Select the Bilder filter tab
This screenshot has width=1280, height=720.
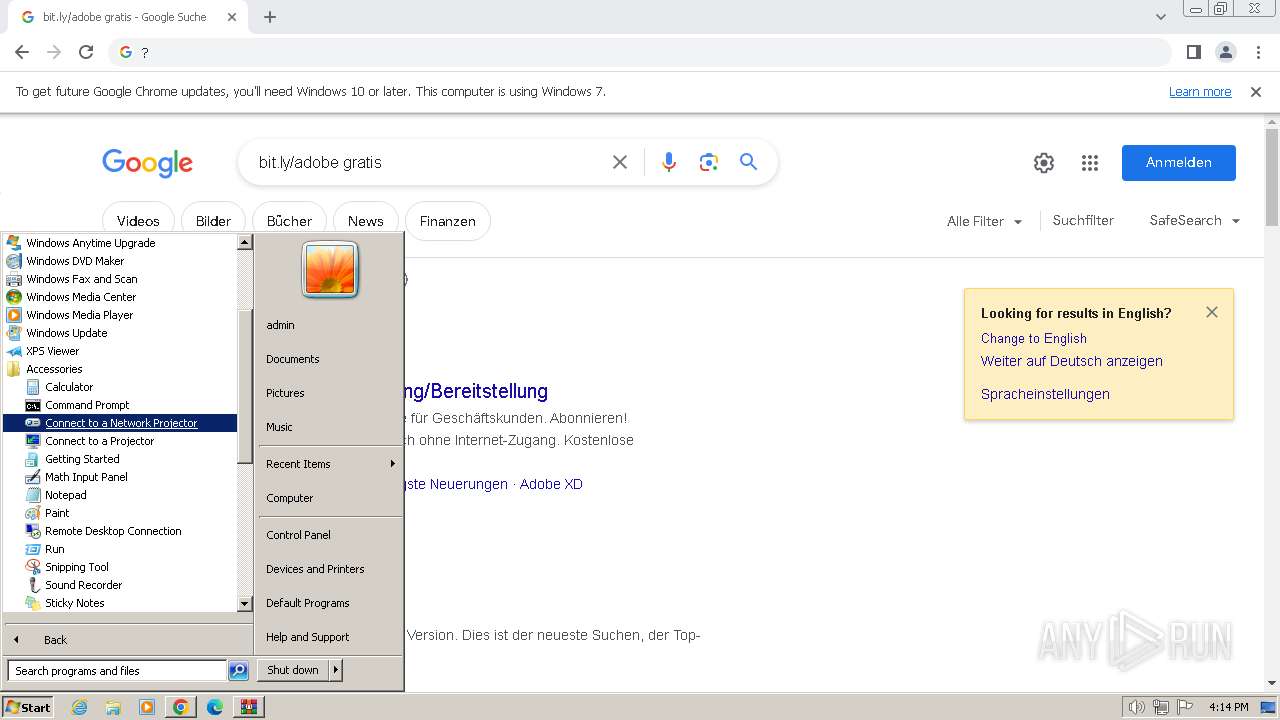[213, 221]
